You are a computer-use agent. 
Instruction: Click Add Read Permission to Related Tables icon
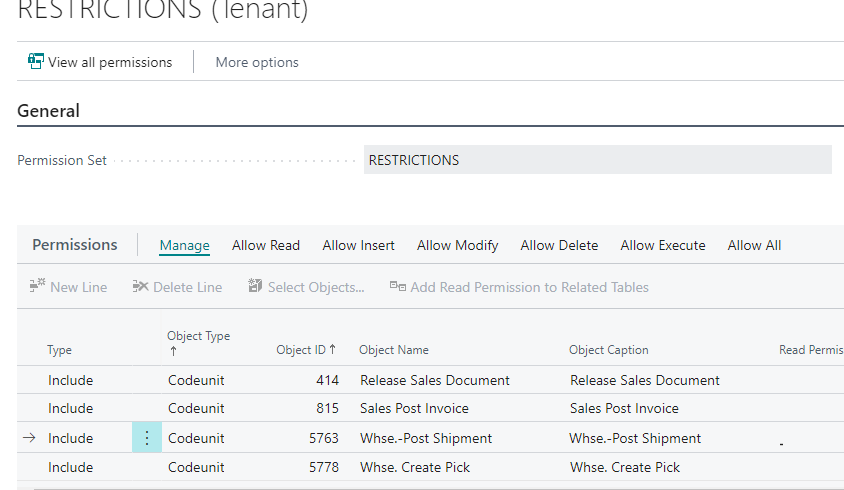(397, 287)
